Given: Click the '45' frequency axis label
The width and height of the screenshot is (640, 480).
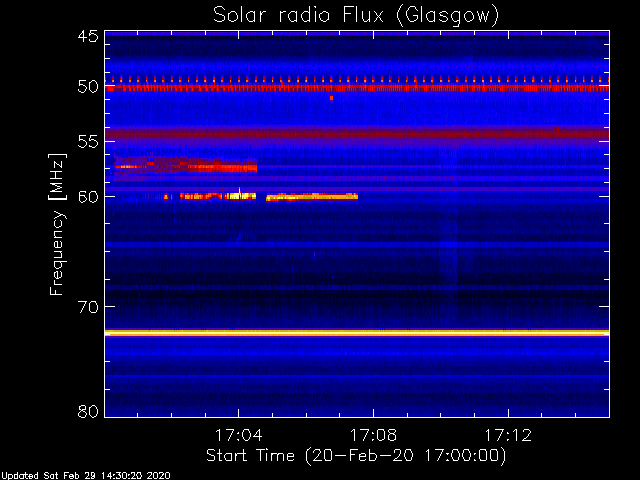Looking at the screenshot, I should click(x=88, y=37).
